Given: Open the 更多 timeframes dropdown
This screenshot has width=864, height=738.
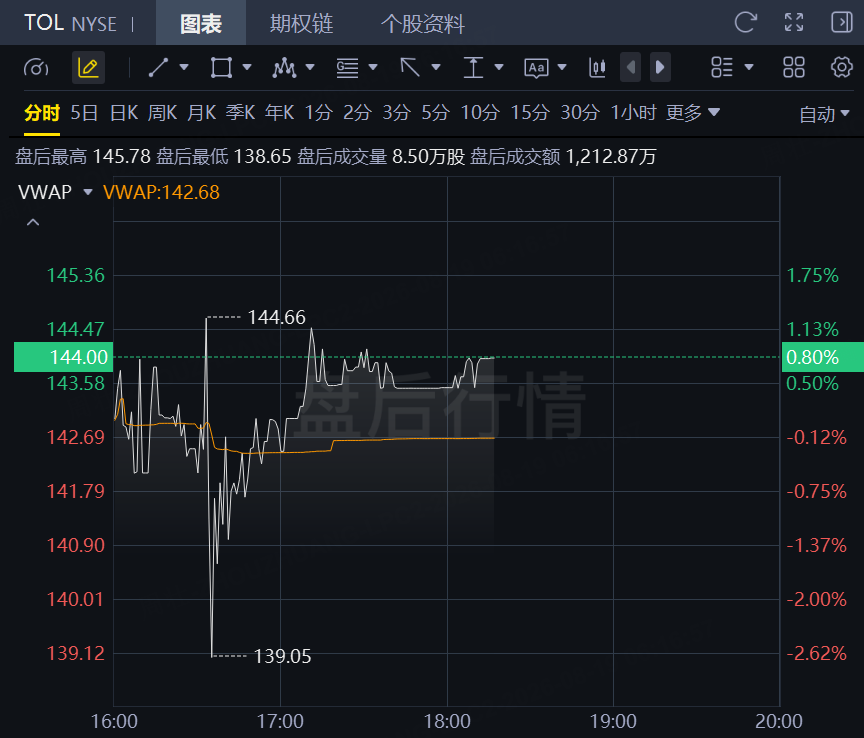Looking at the screenshot, I should tap(693, 113).
